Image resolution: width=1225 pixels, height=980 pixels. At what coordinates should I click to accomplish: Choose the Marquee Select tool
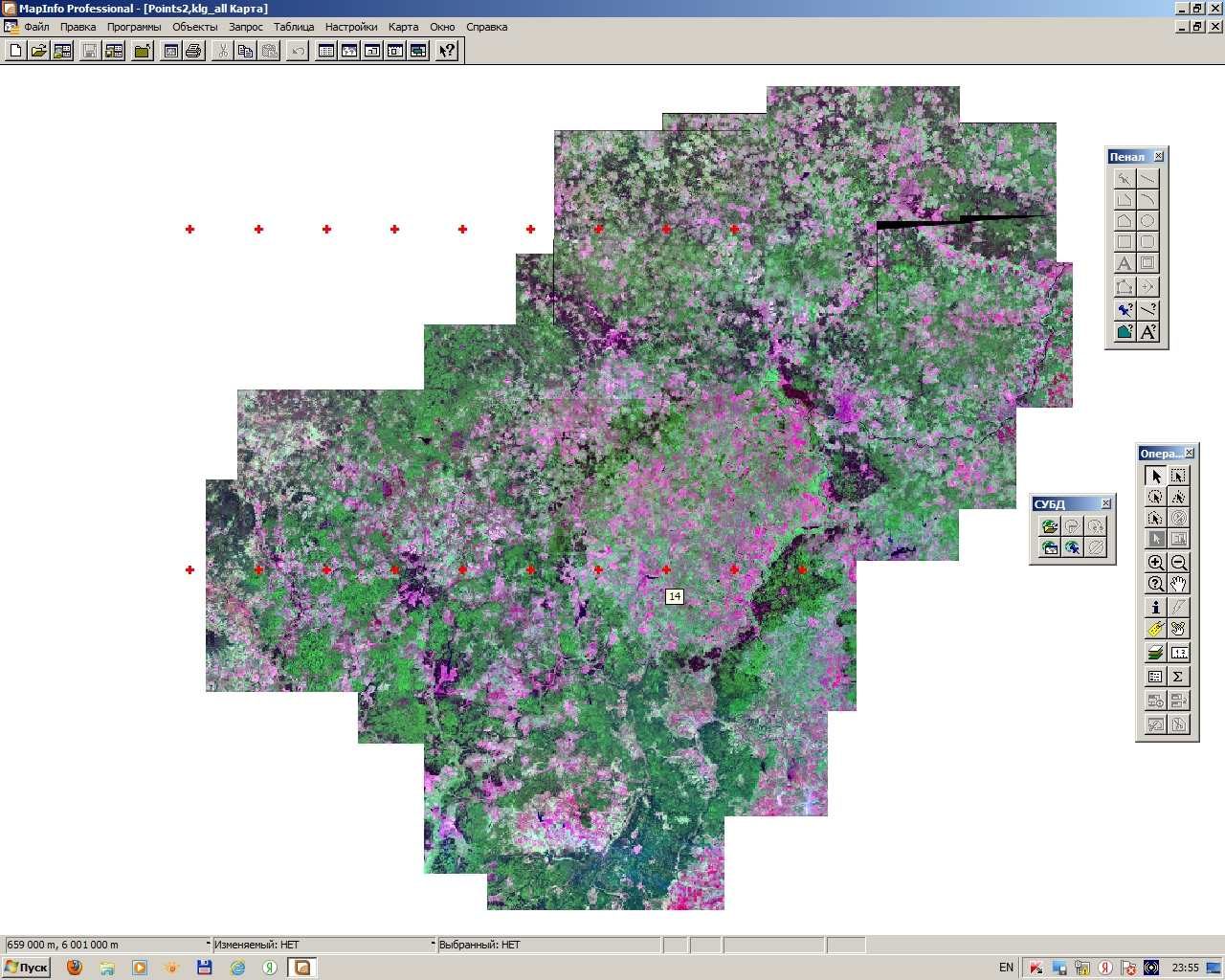(1178, 476)
